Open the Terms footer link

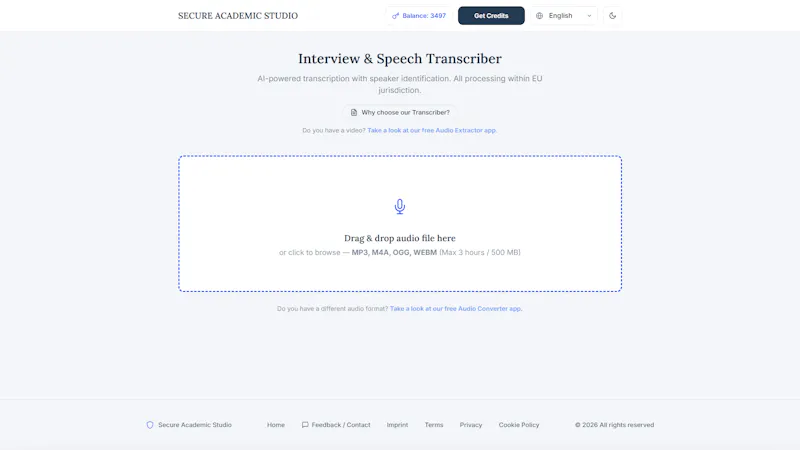[x=434, y=425]
